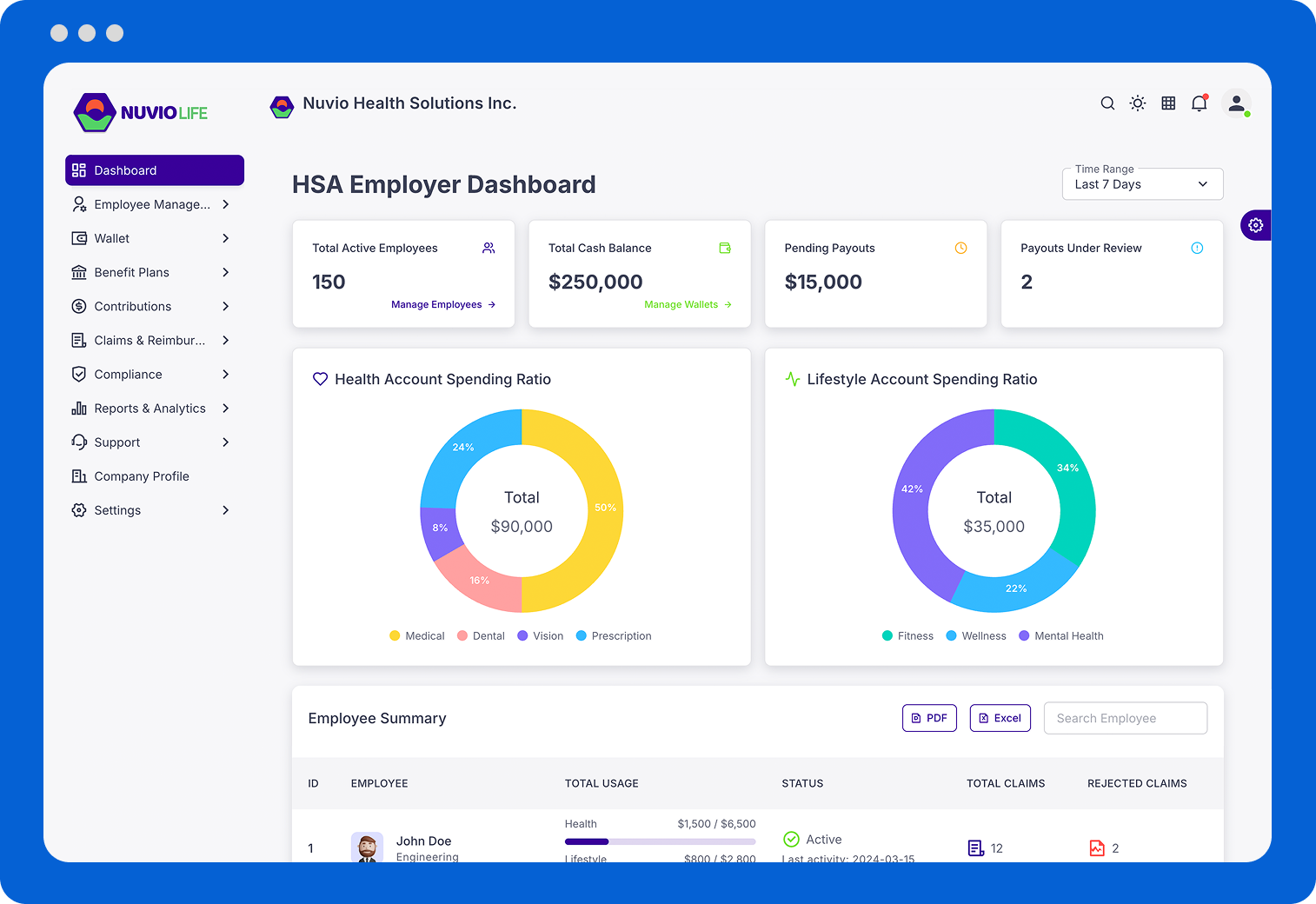
Task: Click the NuvioLife logo
Action: click(x=141, y=113)
